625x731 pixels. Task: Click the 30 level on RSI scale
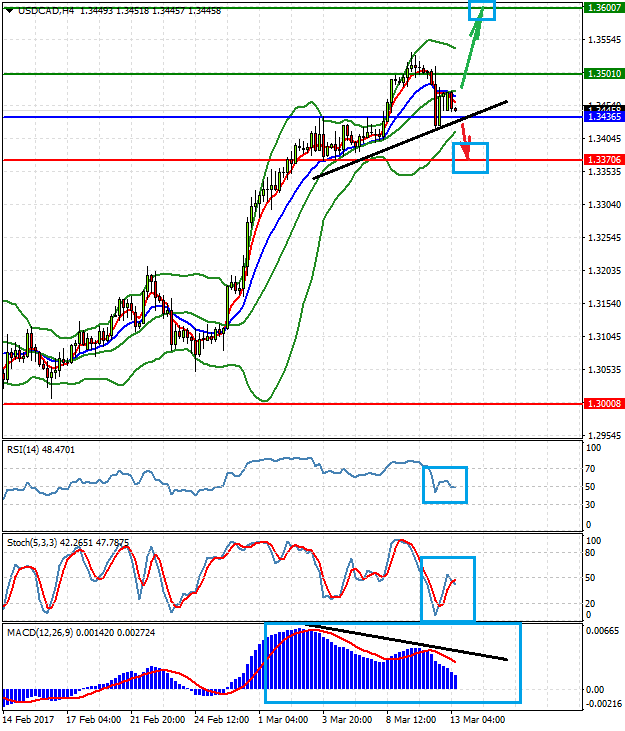(591, 504)
